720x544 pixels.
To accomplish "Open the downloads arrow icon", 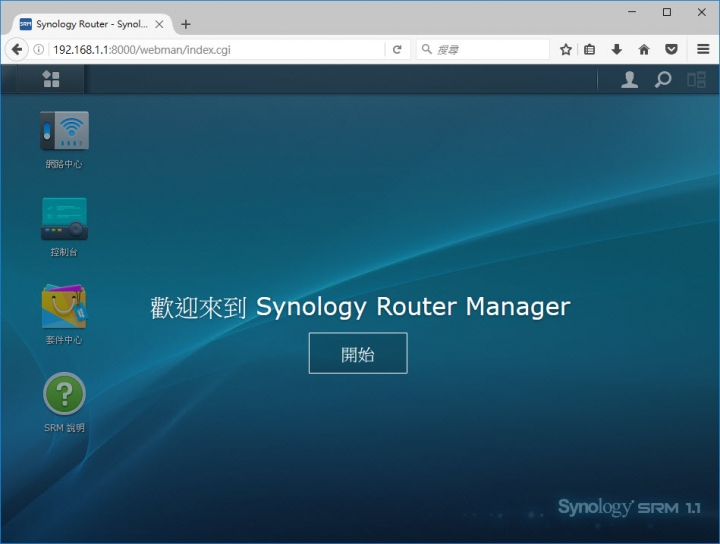I will 617,49.
